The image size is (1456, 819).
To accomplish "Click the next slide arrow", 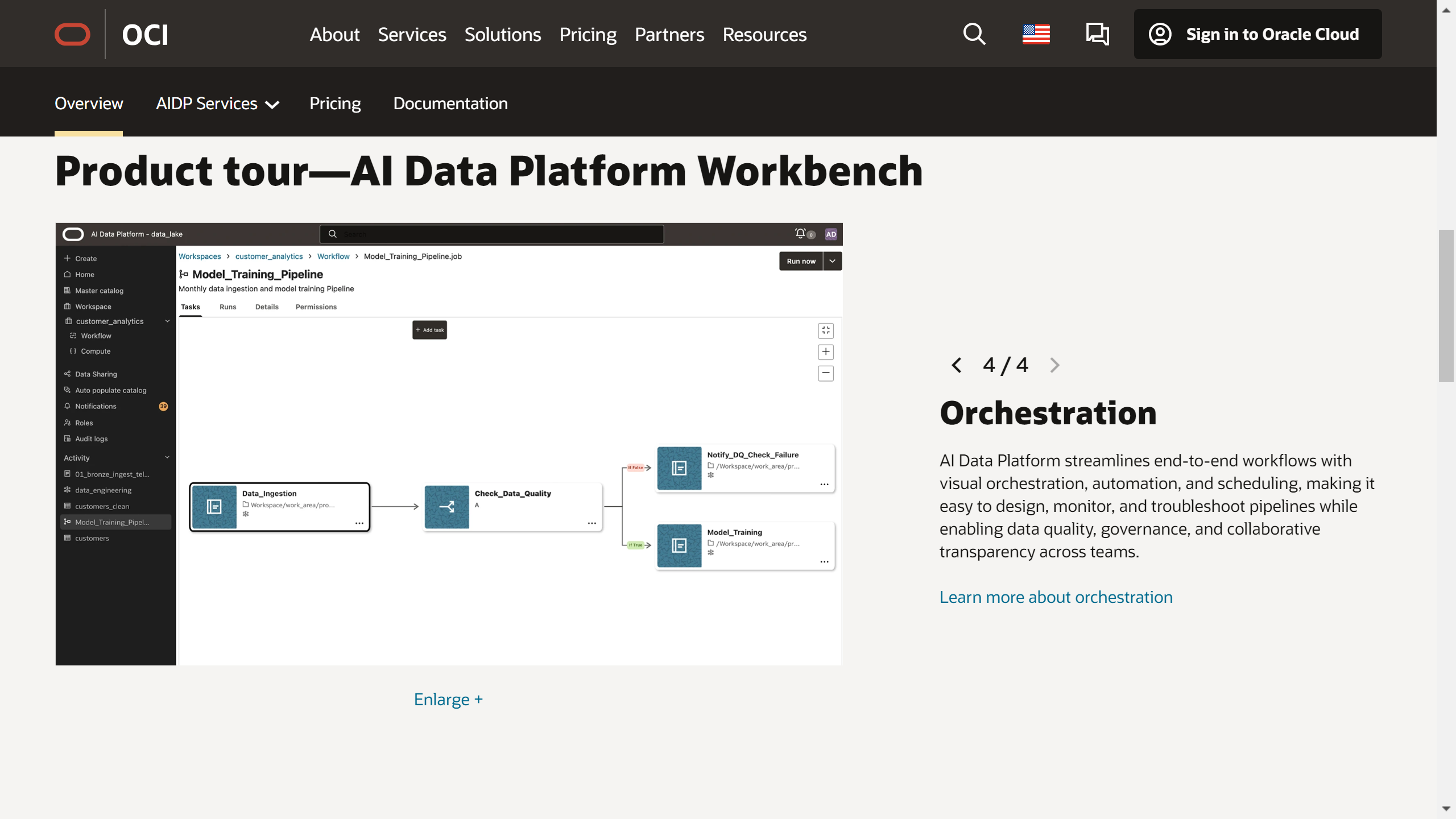I will pyautogui.click(x=1055, y=365).
